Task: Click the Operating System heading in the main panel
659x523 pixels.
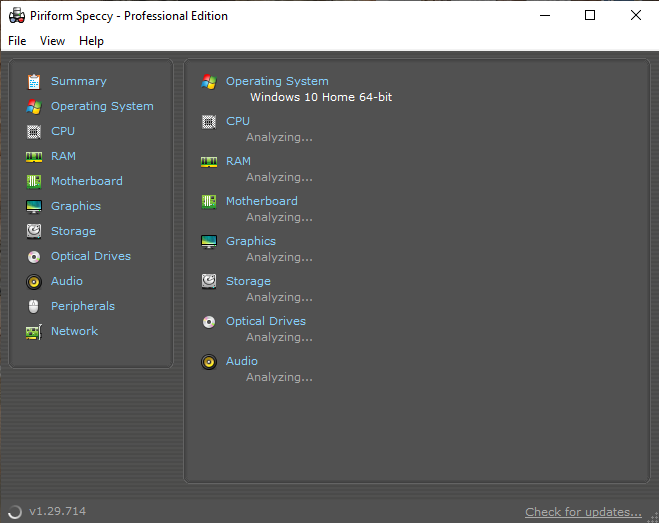Action: point(277,81)
